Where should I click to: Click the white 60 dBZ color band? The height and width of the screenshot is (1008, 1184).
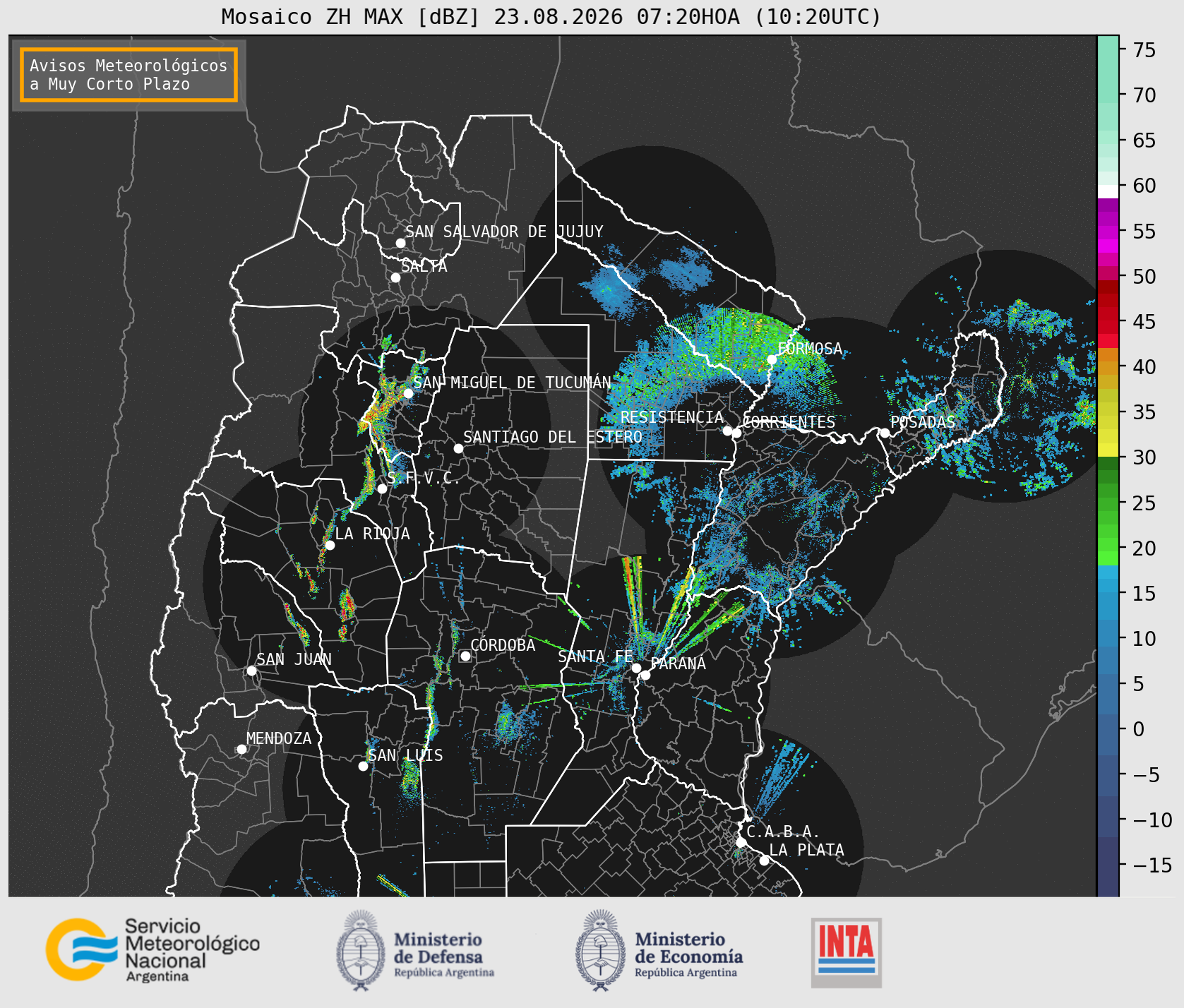[x=1108, y=191]
